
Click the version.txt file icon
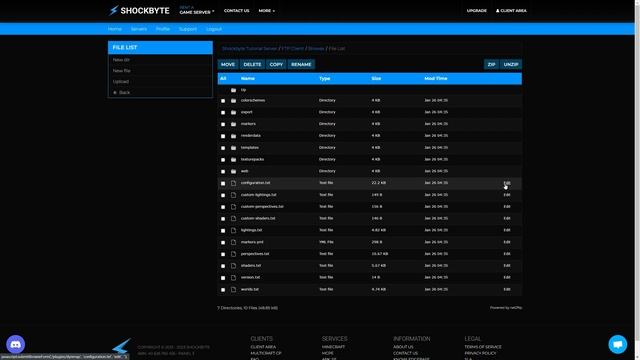[233, 278]
